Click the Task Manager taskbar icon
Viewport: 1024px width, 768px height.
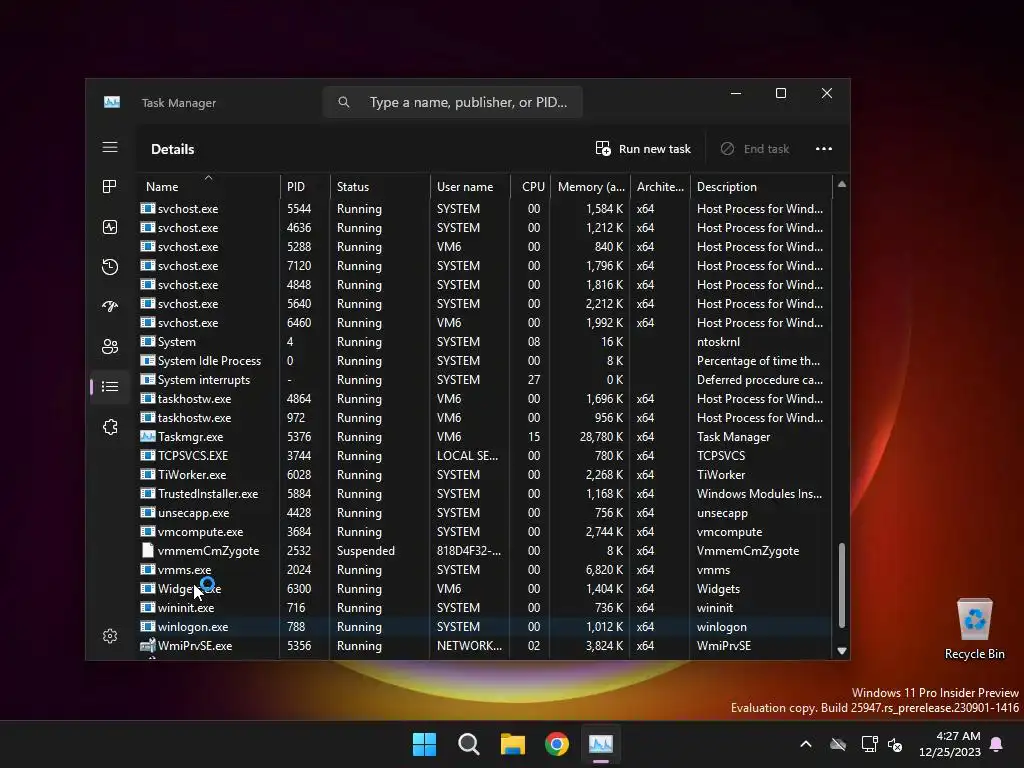pos(601,744)
